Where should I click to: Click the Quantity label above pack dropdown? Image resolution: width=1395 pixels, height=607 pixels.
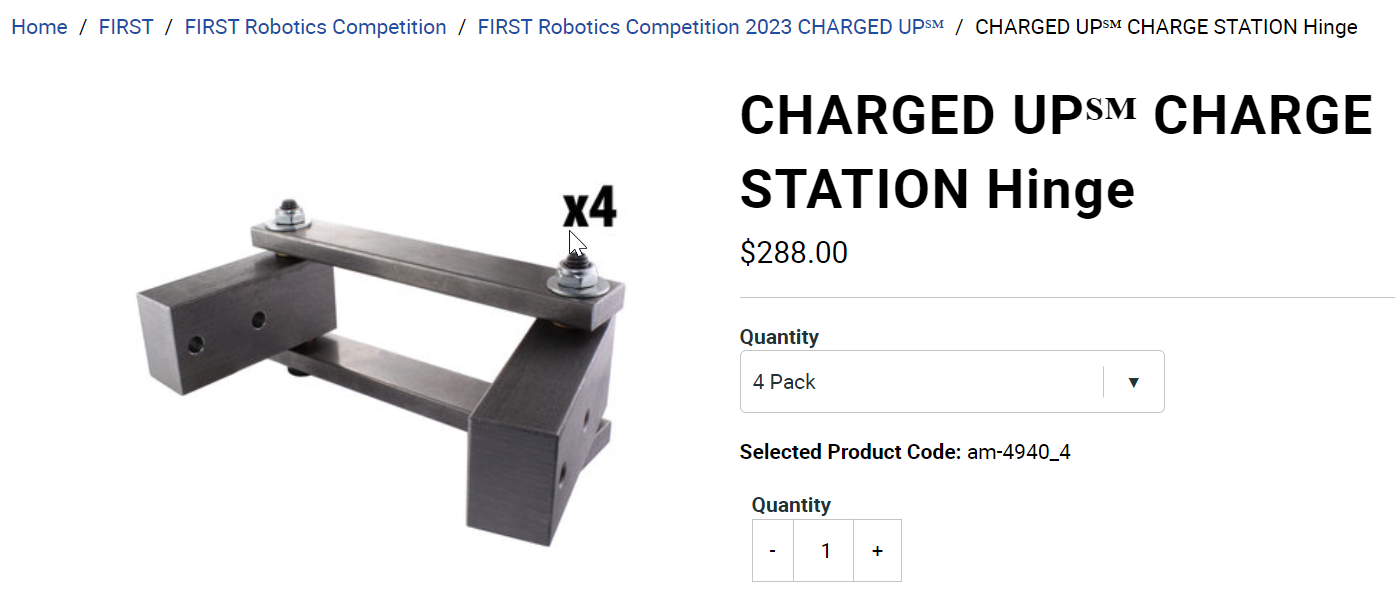(x=779, y=337)
